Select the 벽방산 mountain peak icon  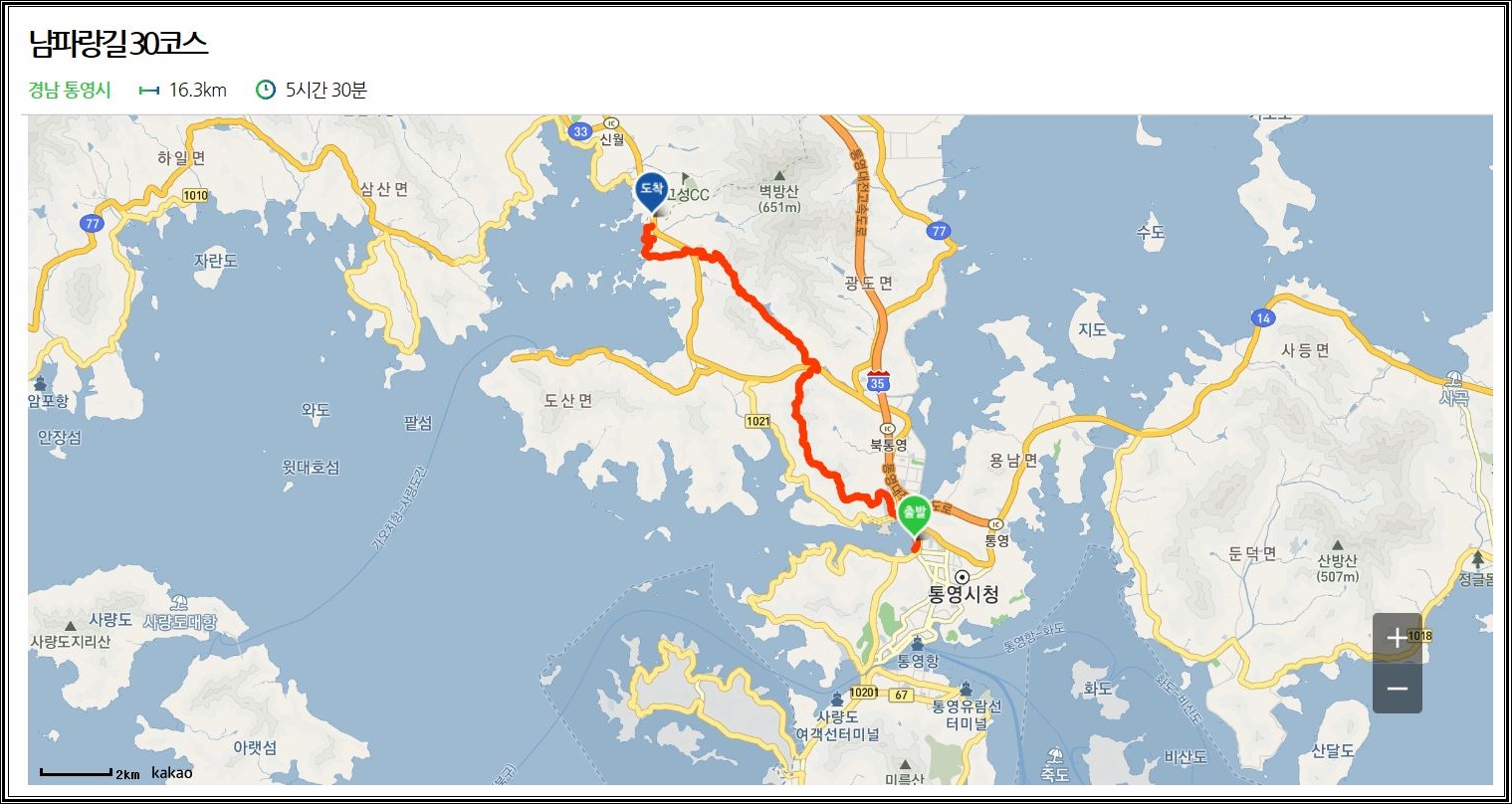click(x=779, y=175)
